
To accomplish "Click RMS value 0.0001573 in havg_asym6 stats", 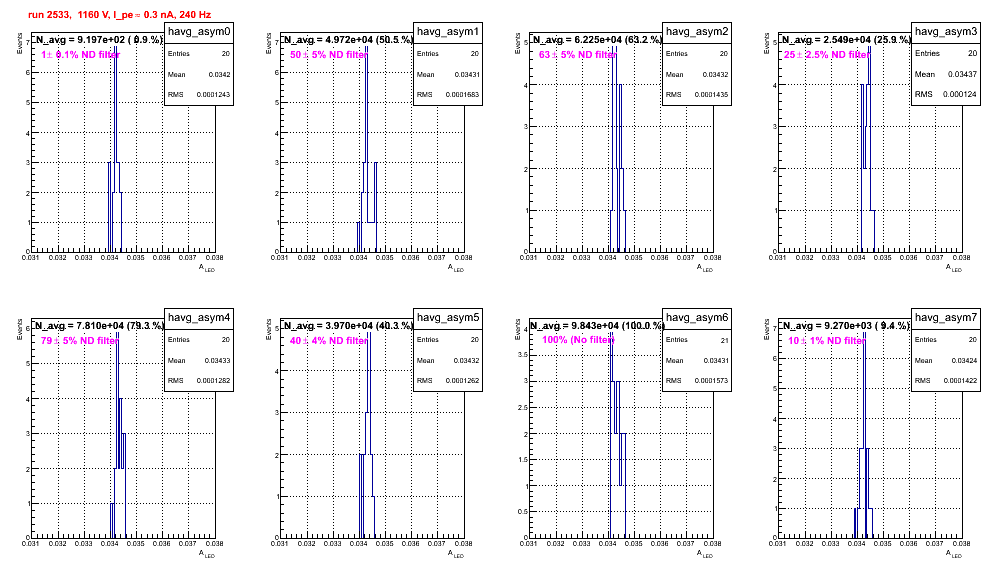I will pyautogui.click(x=711, y=381).
